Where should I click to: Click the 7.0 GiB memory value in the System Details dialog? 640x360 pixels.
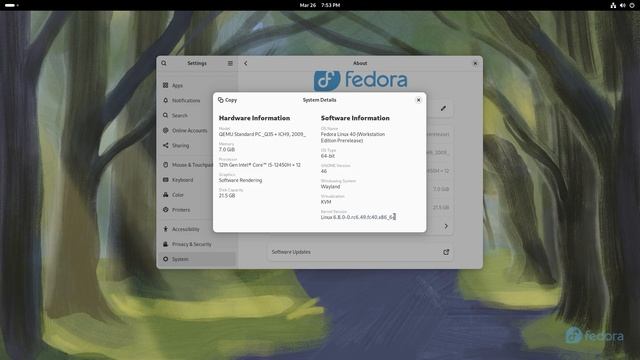click(227, 150)
